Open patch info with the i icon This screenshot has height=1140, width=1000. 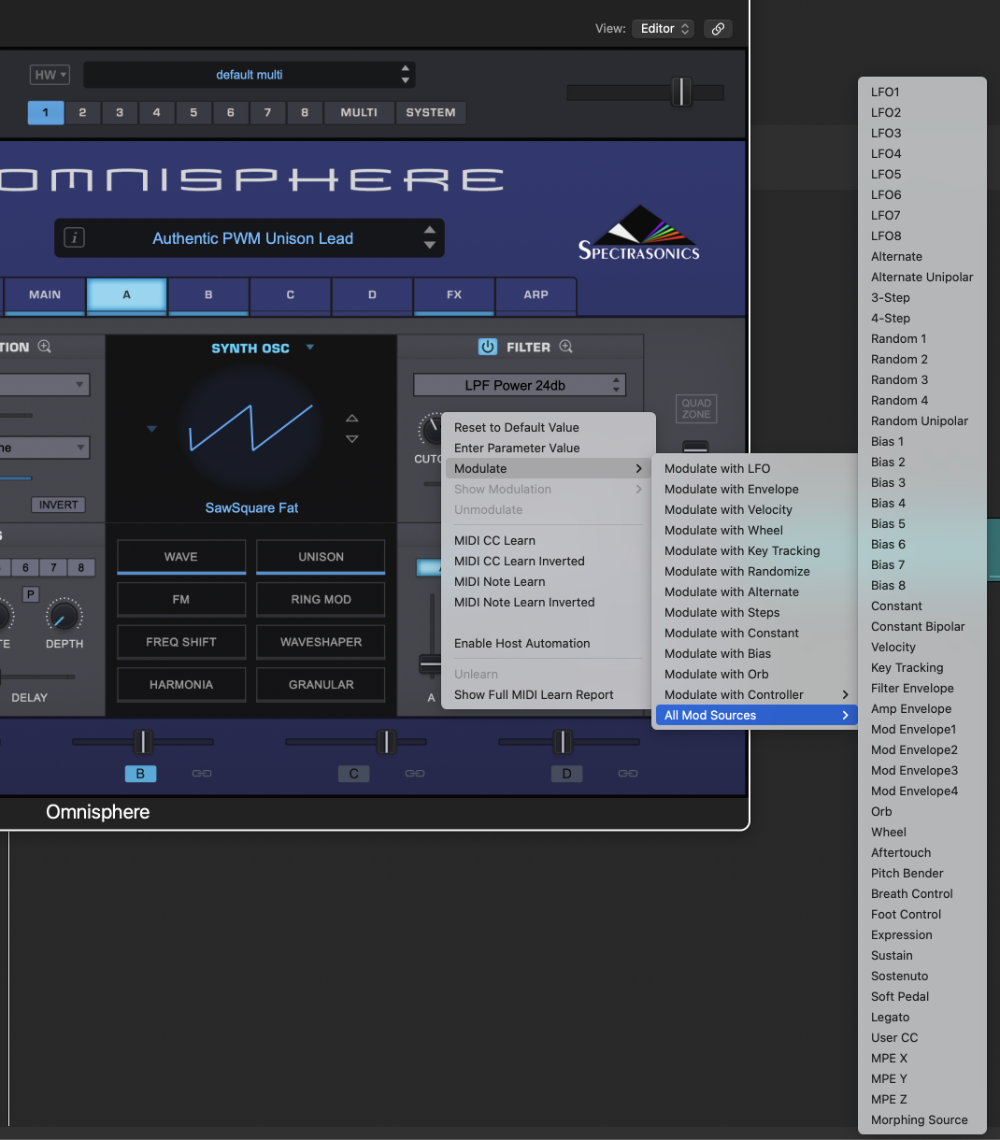coord(74,238)
